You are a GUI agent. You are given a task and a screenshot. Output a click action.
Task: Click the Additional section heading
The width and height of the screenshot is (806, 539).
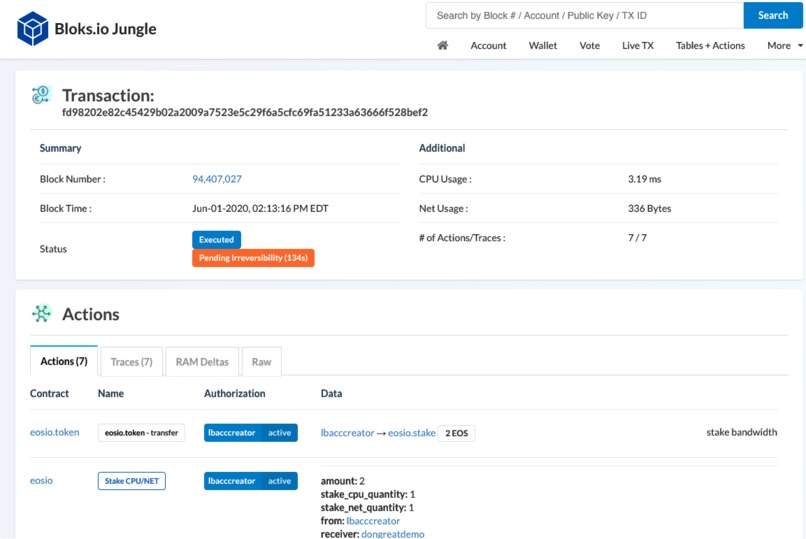tap(442, 148)
